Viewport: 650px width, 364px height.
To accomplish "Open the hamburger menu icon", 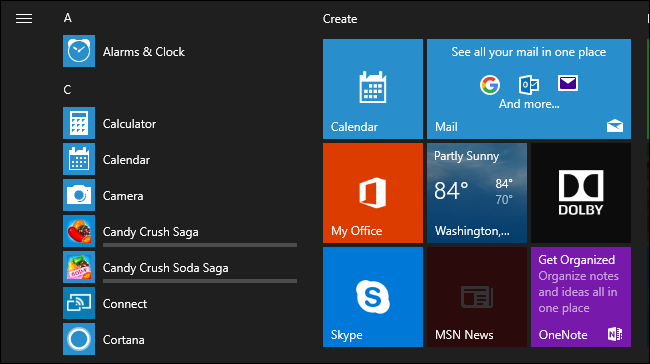I will point(24,19).
